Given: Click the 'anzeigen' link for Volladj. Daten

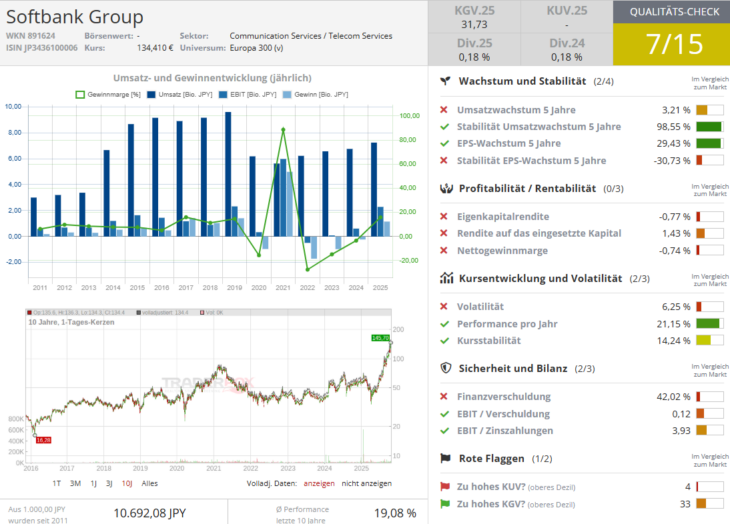Looking at the screenshot, I should [x=318, y=484].
